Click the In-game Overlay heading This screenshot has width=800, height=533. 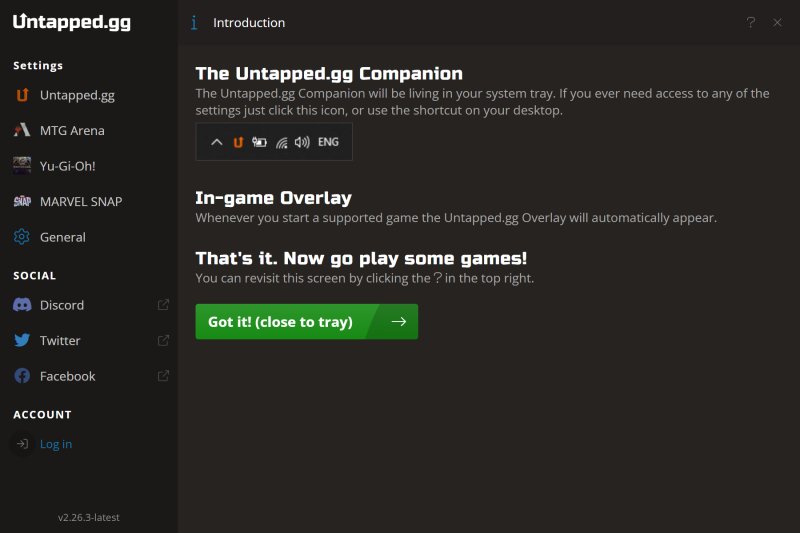273,198
